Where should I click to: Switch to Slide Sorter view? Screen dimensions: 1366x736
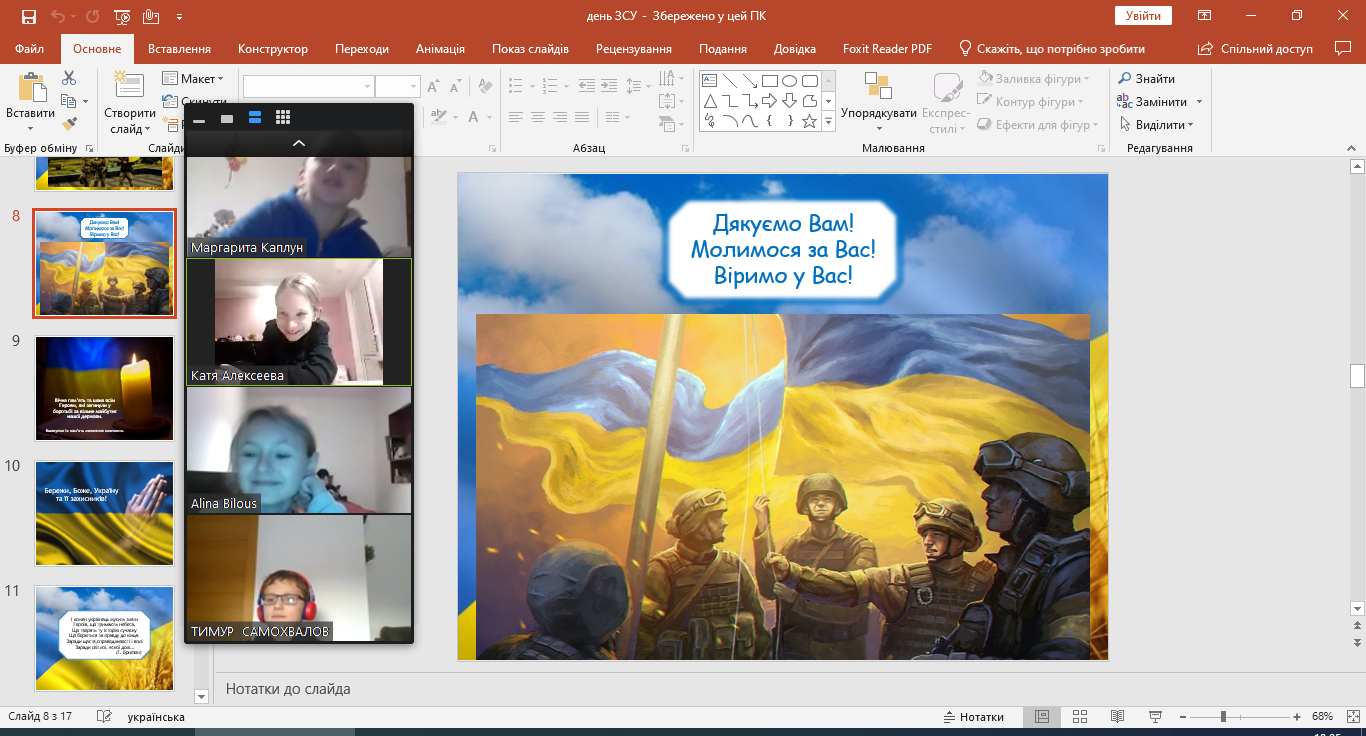[1079, 717]
